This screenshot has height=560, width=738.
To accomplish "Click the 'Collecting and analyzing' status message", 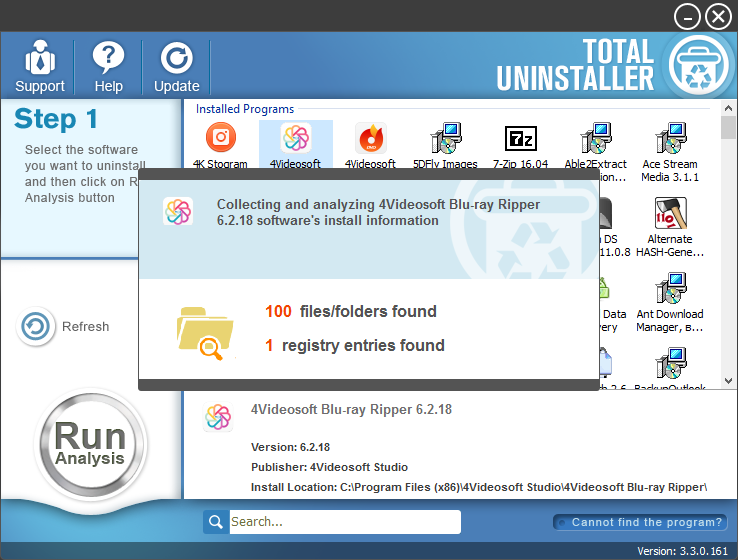I will pos(378,212).
